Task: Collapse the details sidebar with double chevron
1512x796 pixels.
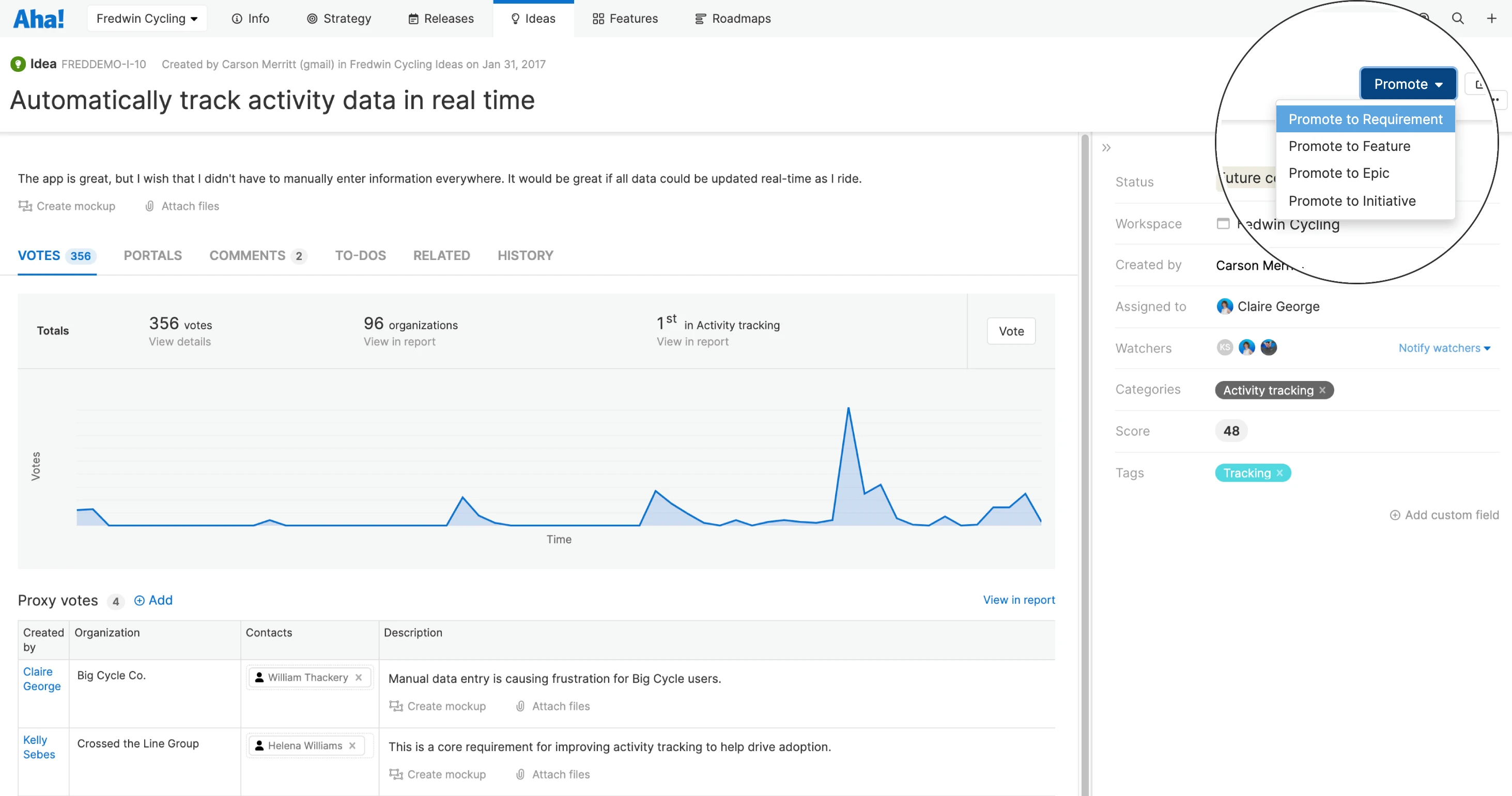Action: 1106,147
